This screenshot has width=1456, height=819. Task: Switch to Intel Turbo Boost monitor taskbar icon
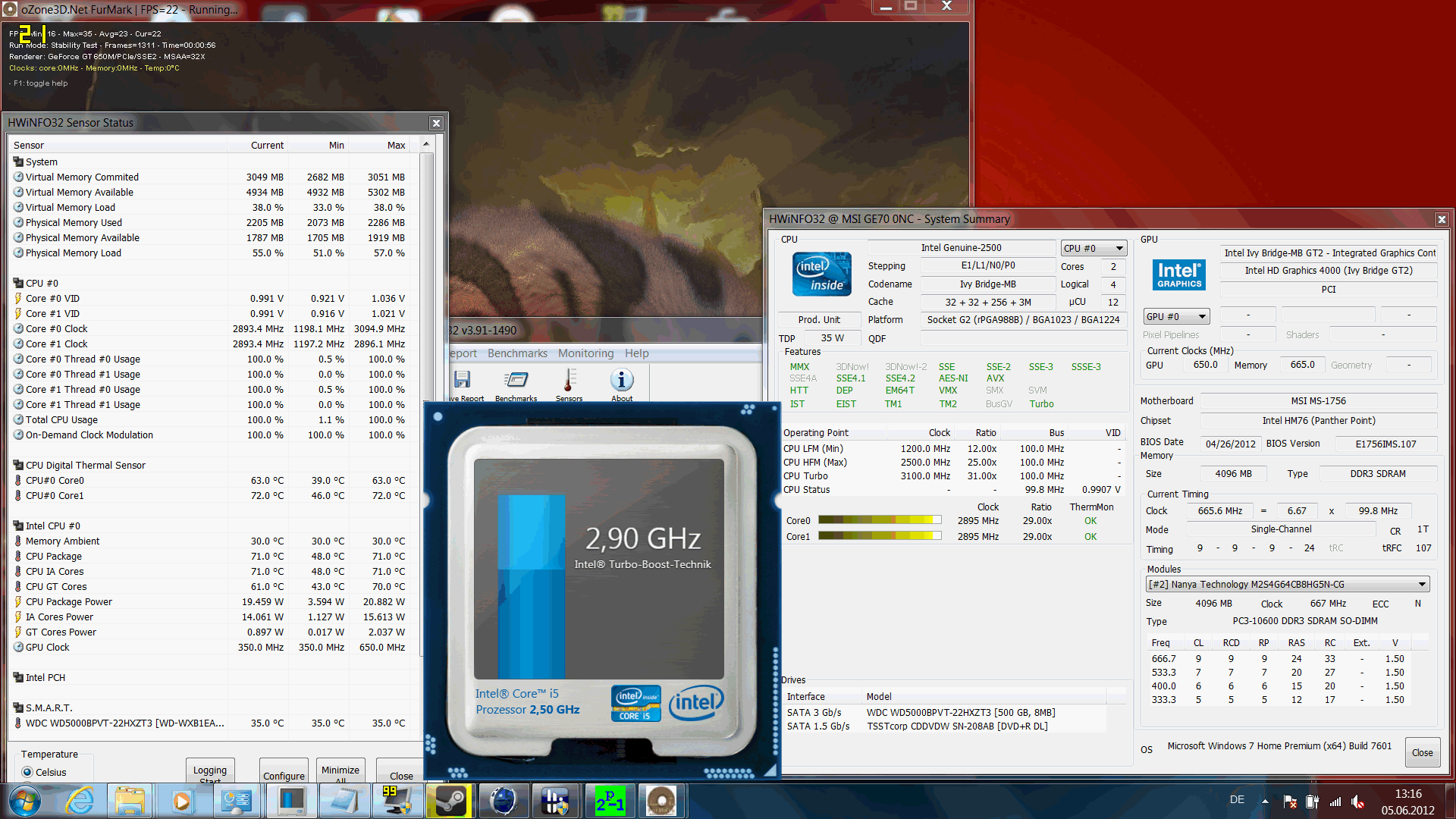click(291, 801)
